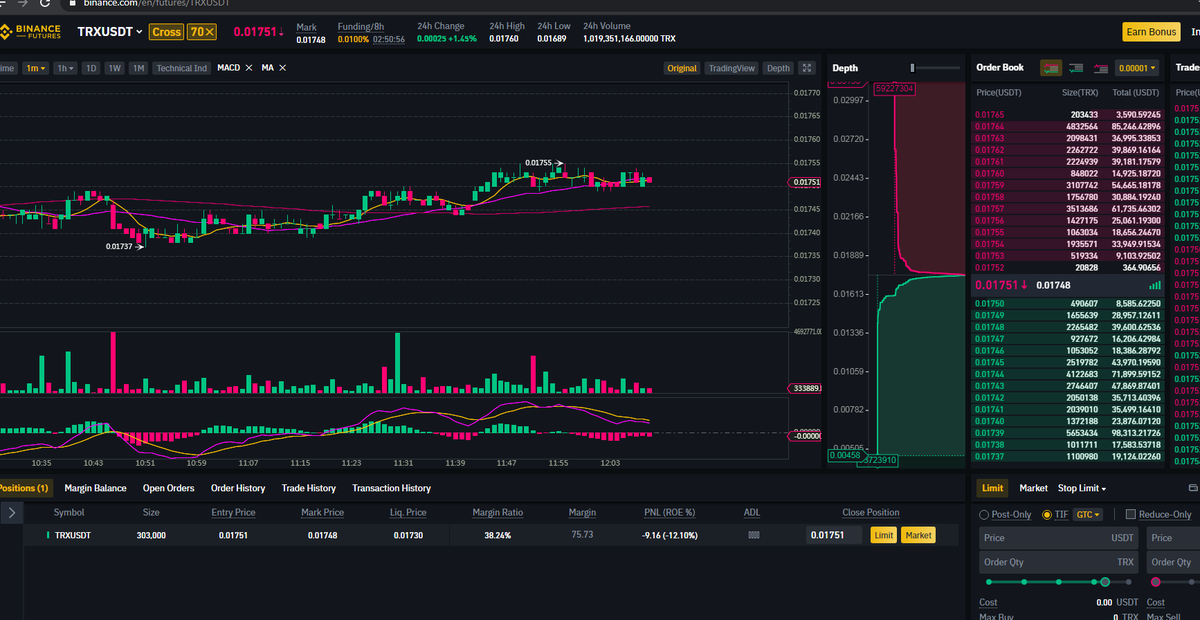
Task: Select 1D chart interval
Action: (91, 68)
